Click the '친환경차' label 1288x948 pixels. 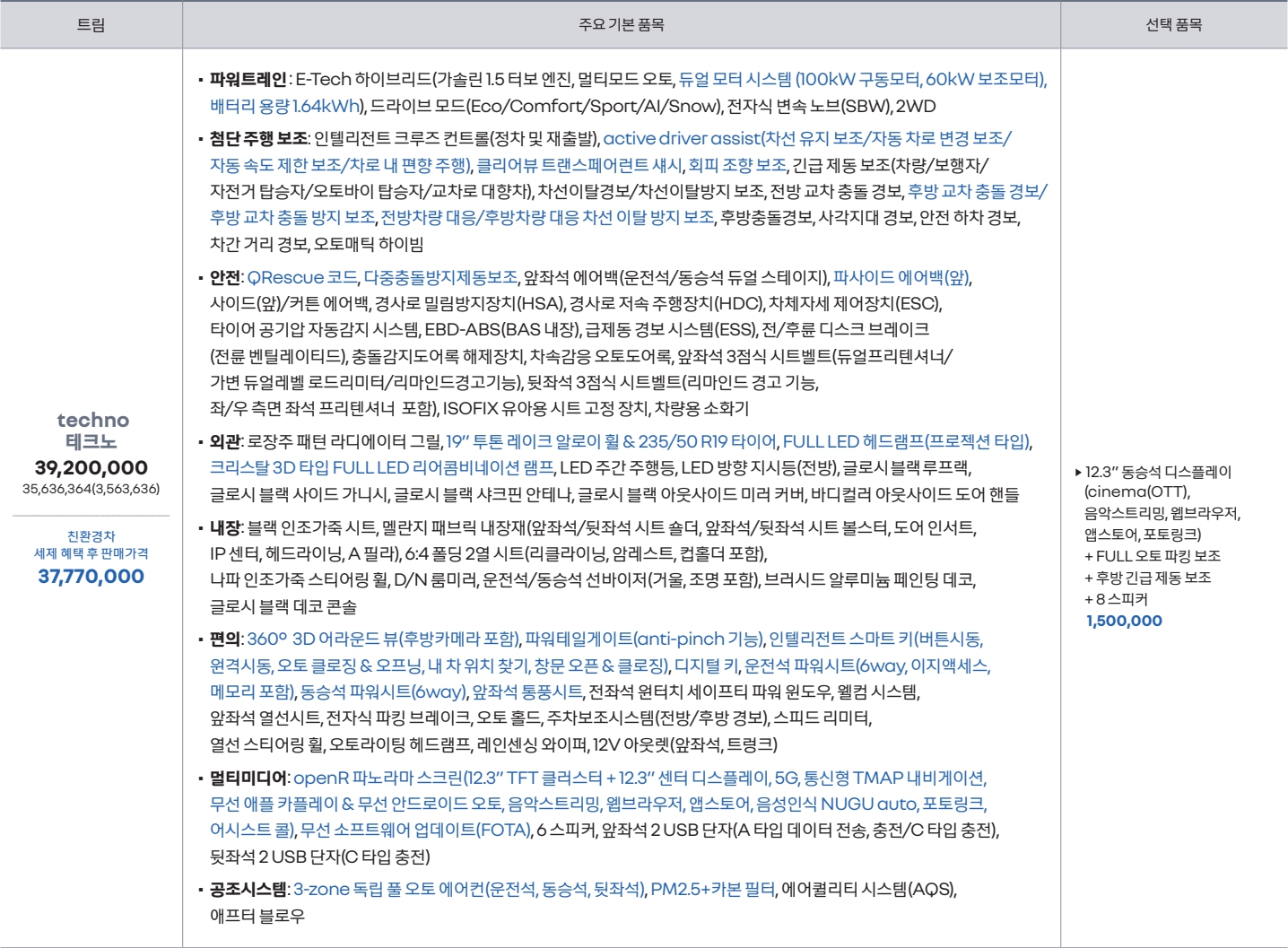pyautogui.click(x=91, y=536)
